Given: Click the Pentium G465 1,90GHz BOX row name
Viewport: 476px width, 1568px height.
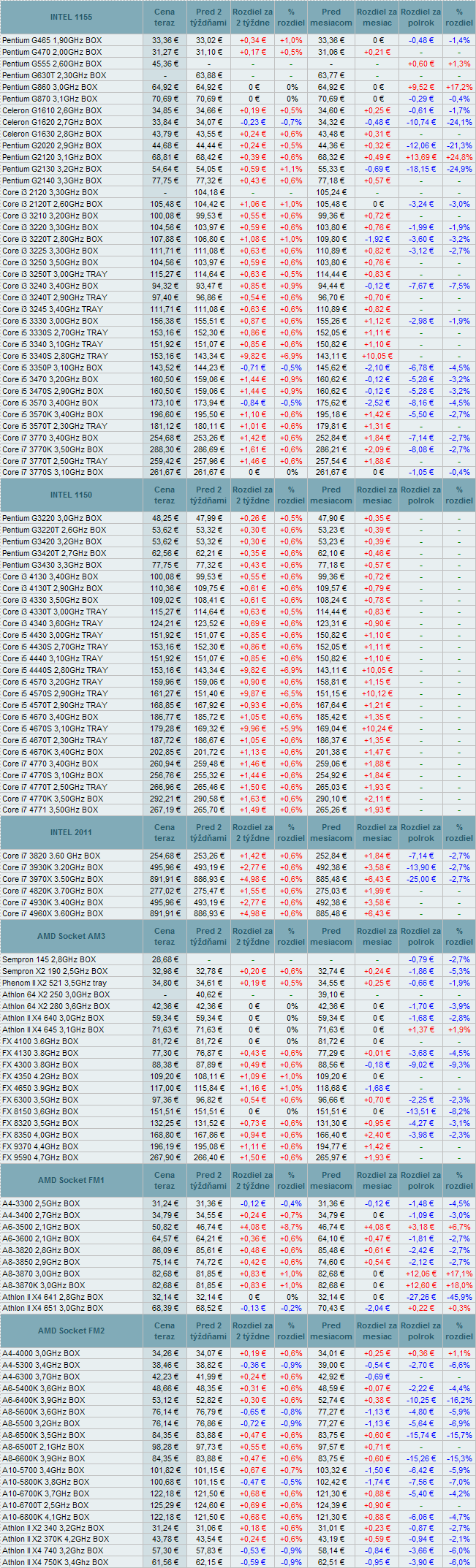Looking at the screenshot, I should pyautogui.click(x=52, y=40).
